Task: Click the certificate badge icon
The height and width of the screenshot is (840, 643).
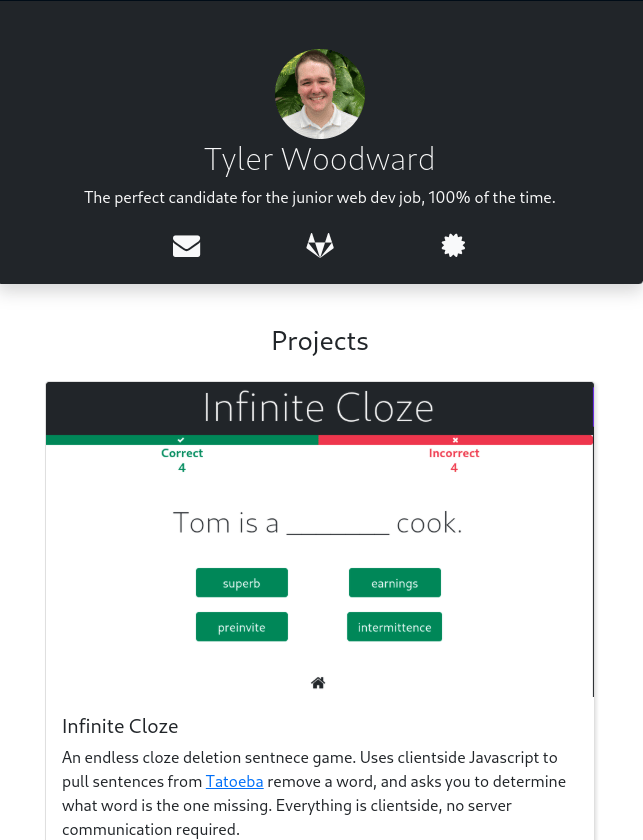Action: point(453,246)
